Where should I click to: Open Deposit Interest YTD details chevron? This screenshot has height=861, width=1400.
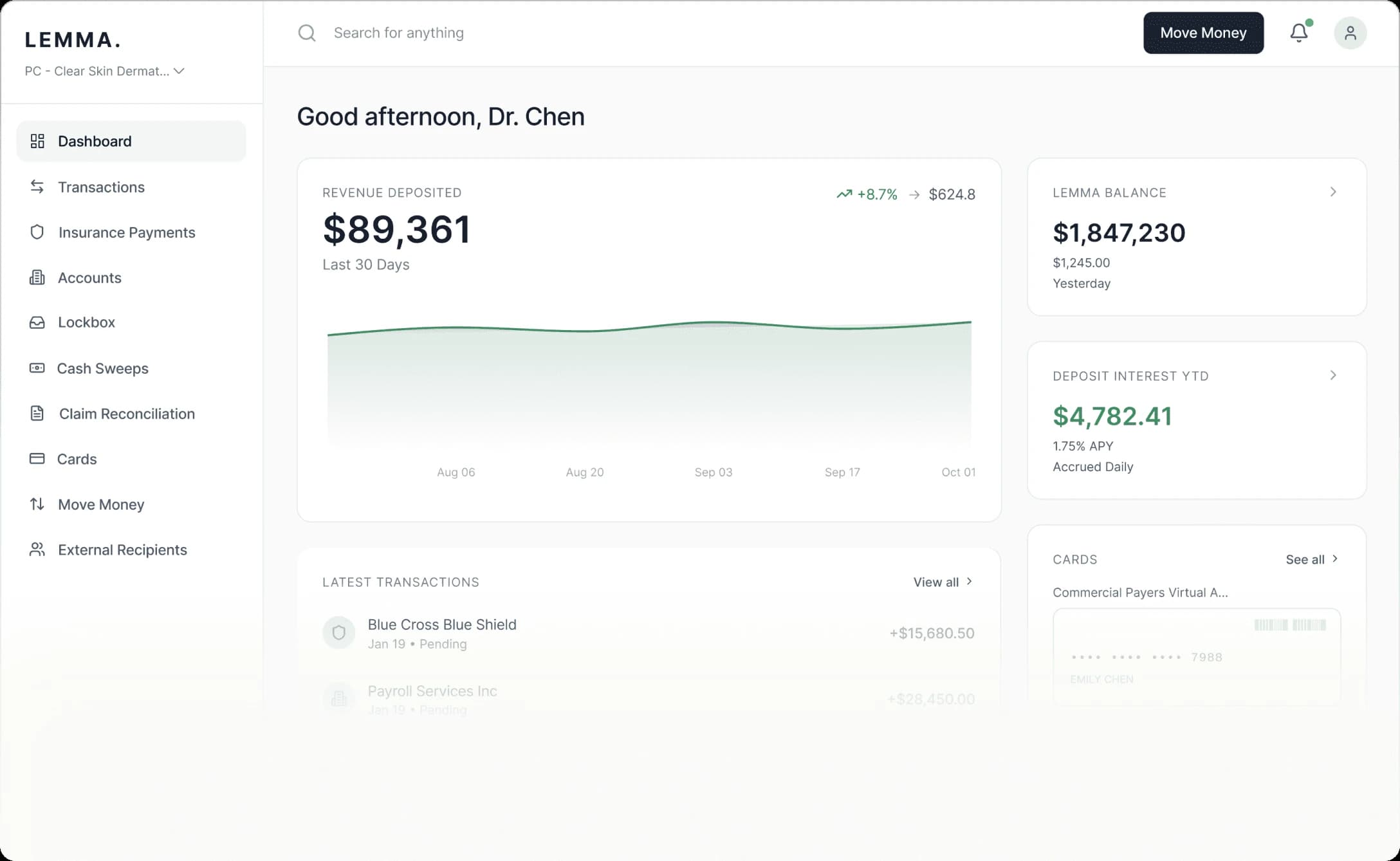pyautogui.click(x=1333, y=375)
